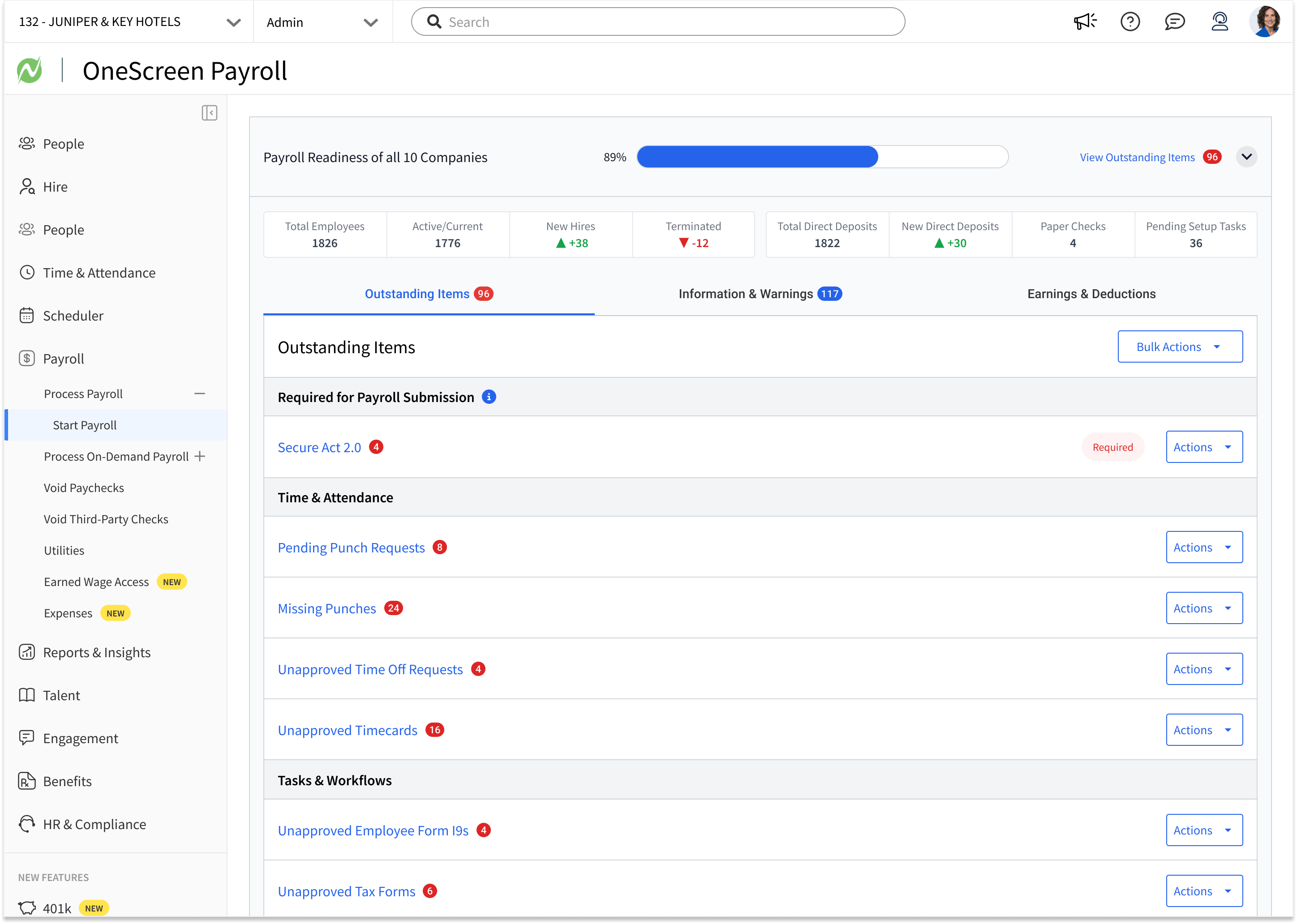This screenshot has width=1297, height=924.
Task: Click info icon beside Required for Payroll Submission
Action: [x=489, y=397]
